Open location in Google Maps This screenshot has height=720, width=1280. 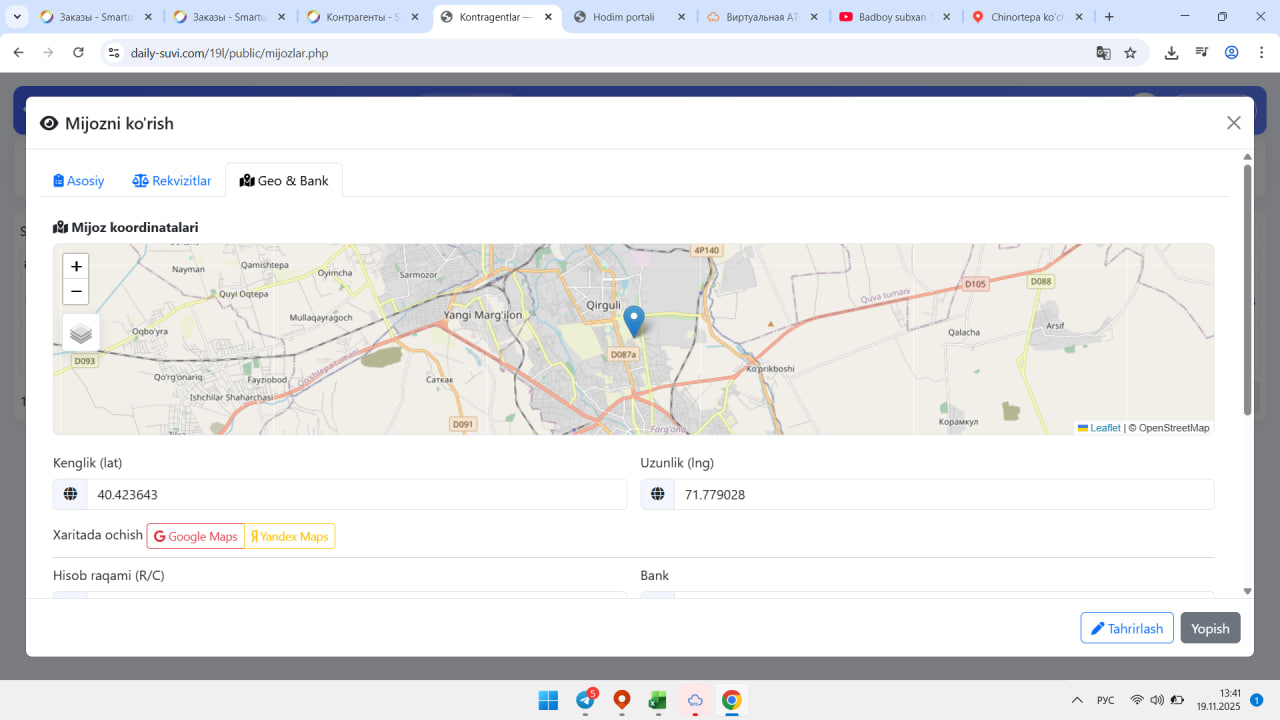196,537
